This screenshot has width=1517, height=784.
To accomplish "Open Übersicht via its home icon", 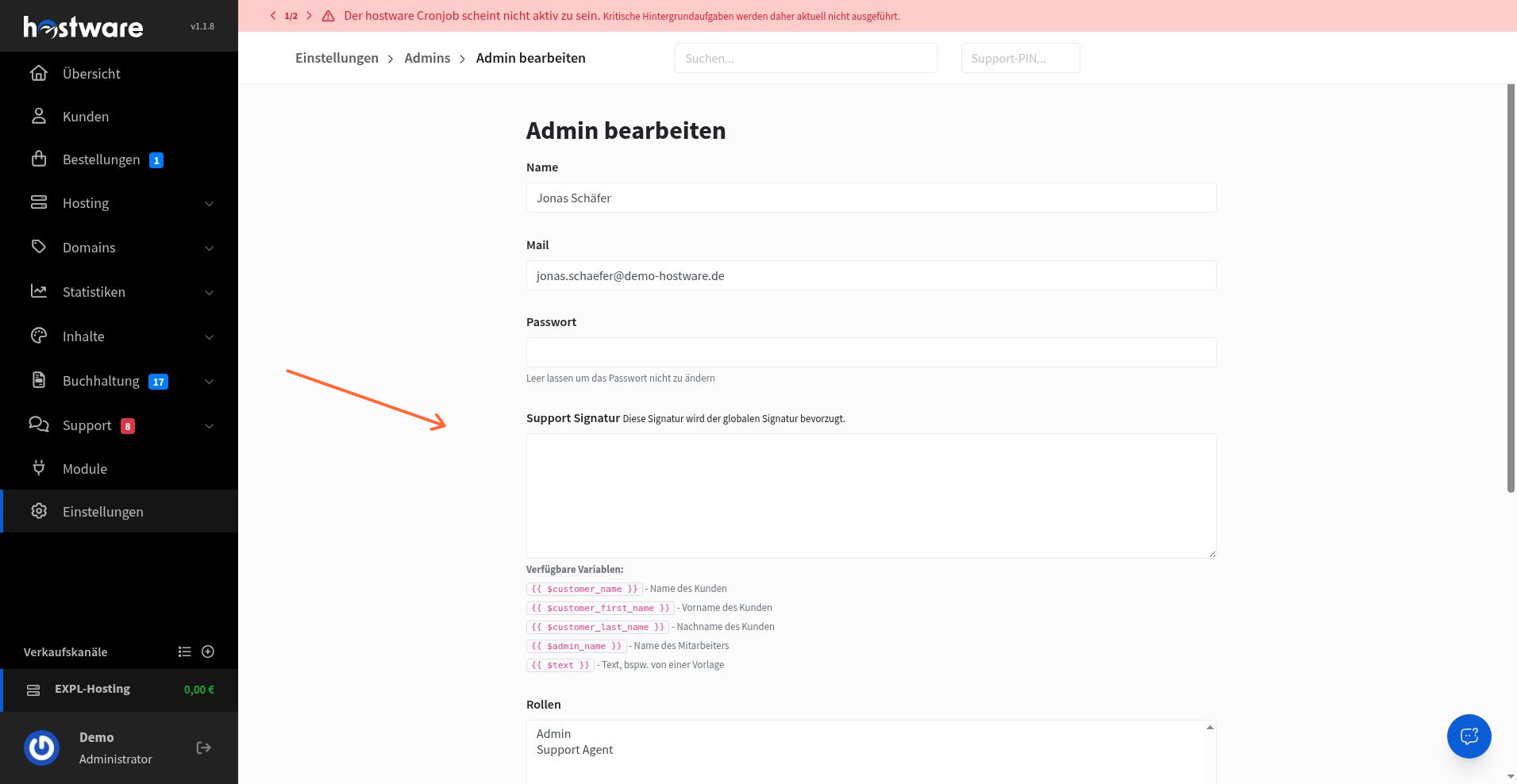I will coord(39,73).
